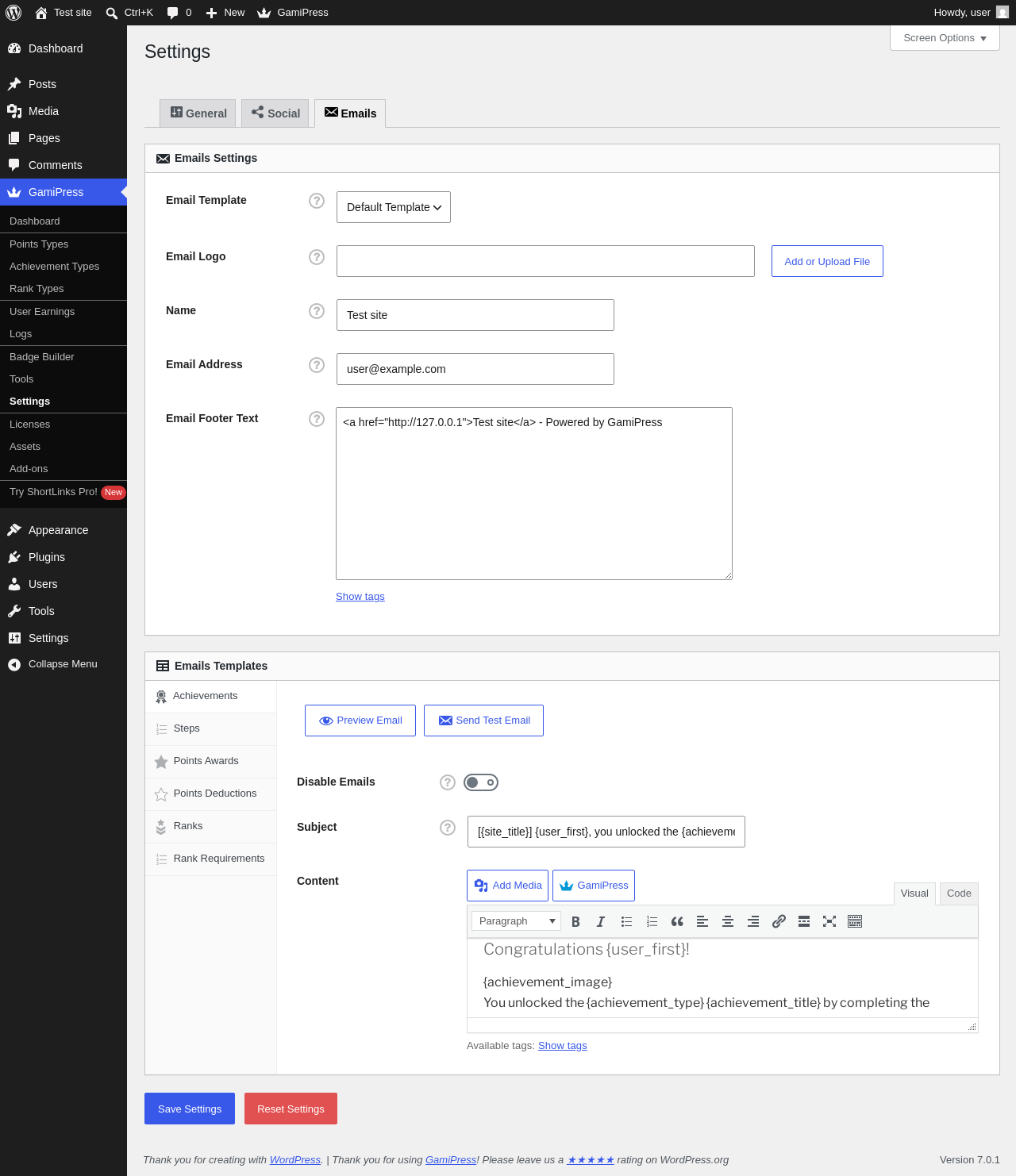Show help for Name field

[x=317, y=311]
